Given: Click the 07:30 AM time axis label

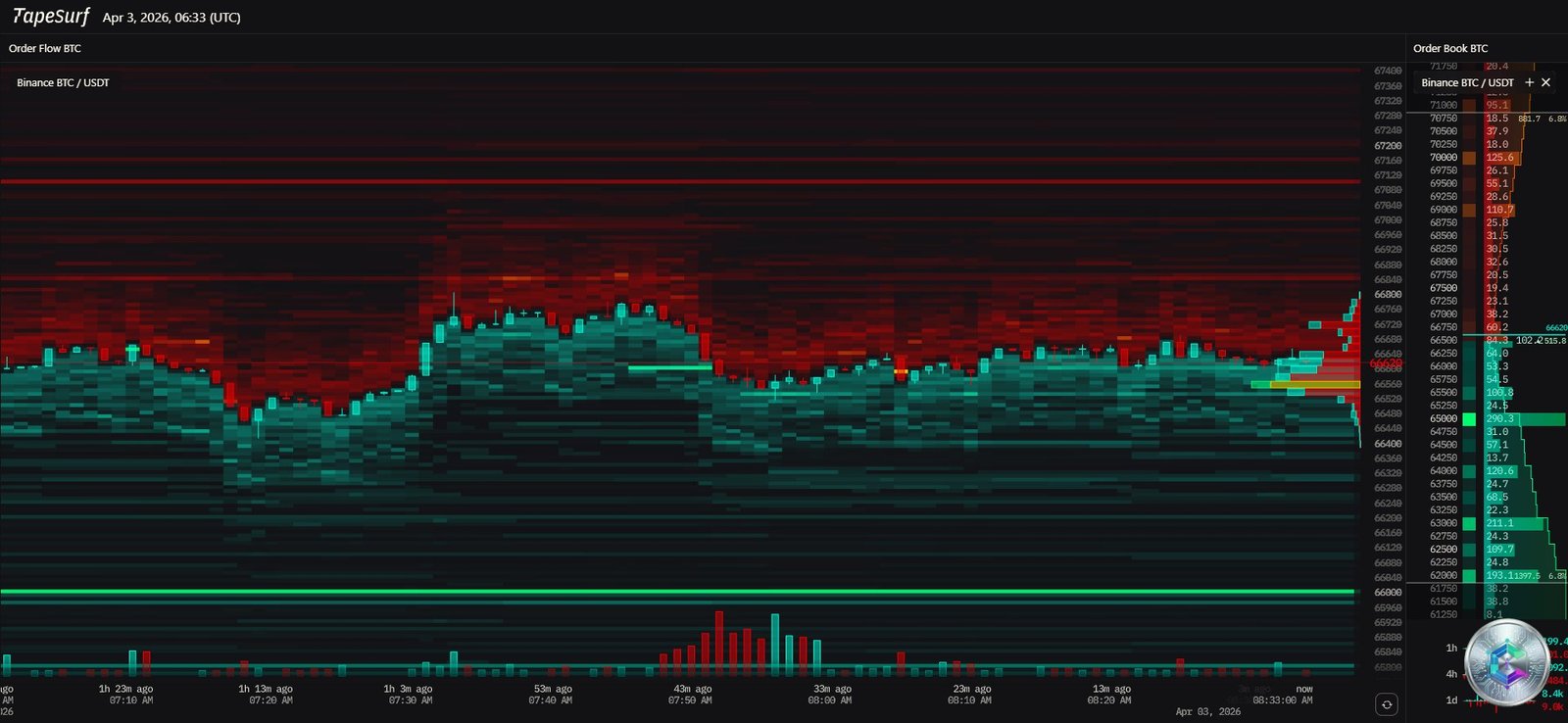Looking at the screenshot, I should point(411,700).
